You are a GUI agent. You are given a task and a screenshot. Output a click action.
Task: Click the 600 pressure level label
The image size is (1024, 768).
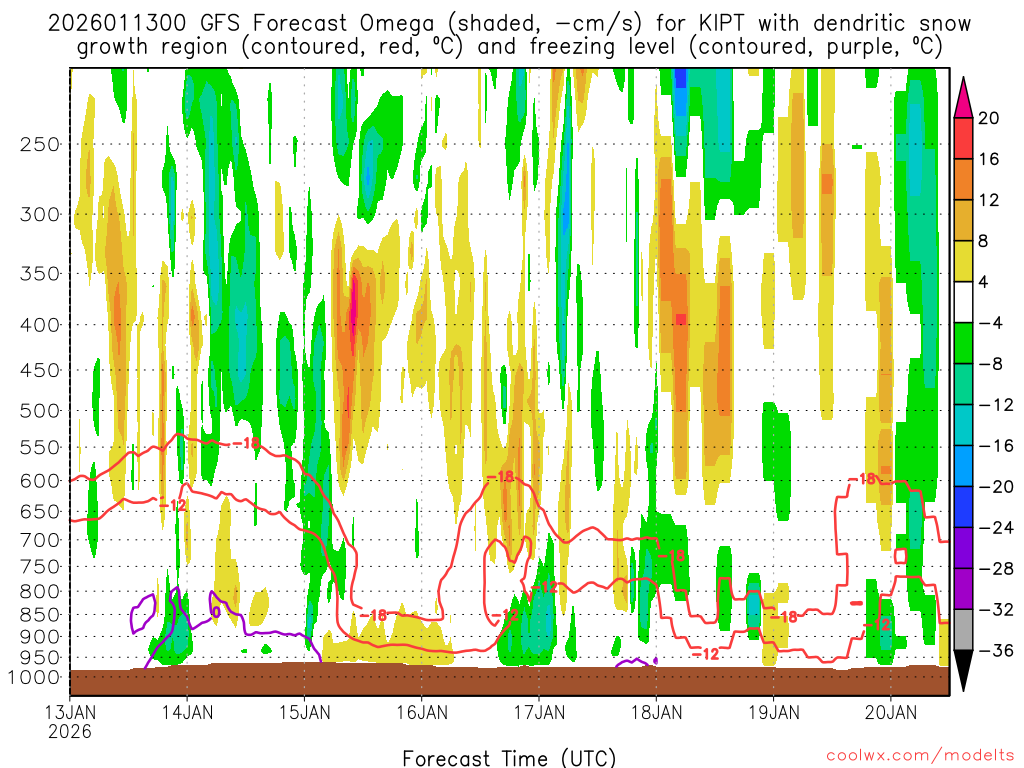click(40, 481)
